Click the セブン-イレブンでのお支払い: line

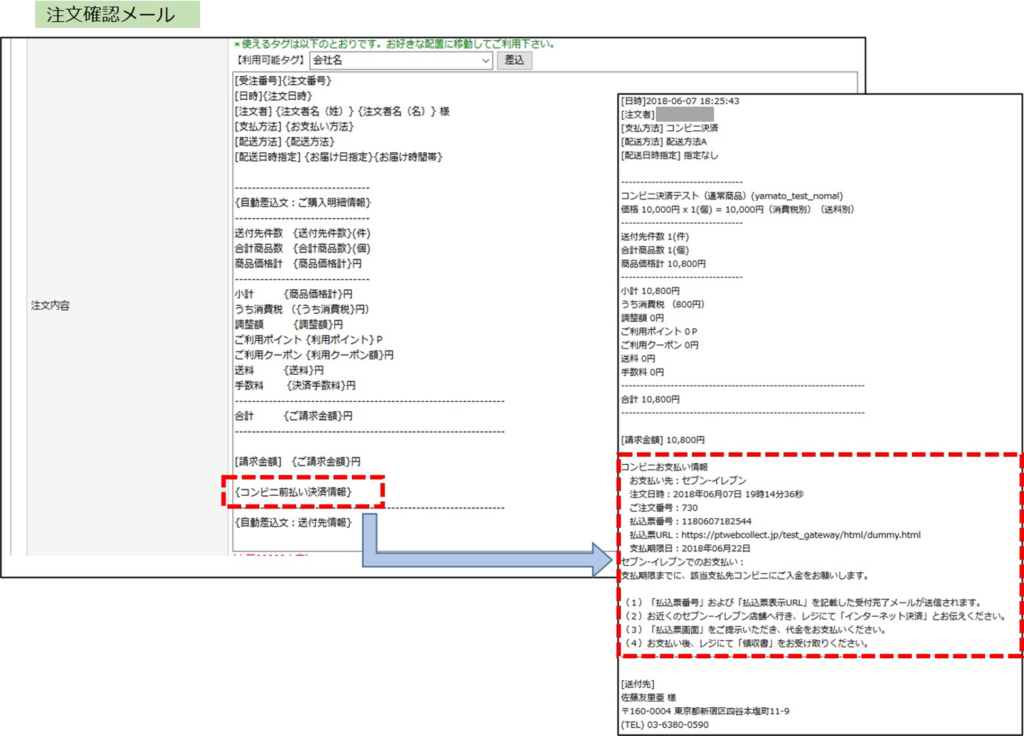pos(682,562)
